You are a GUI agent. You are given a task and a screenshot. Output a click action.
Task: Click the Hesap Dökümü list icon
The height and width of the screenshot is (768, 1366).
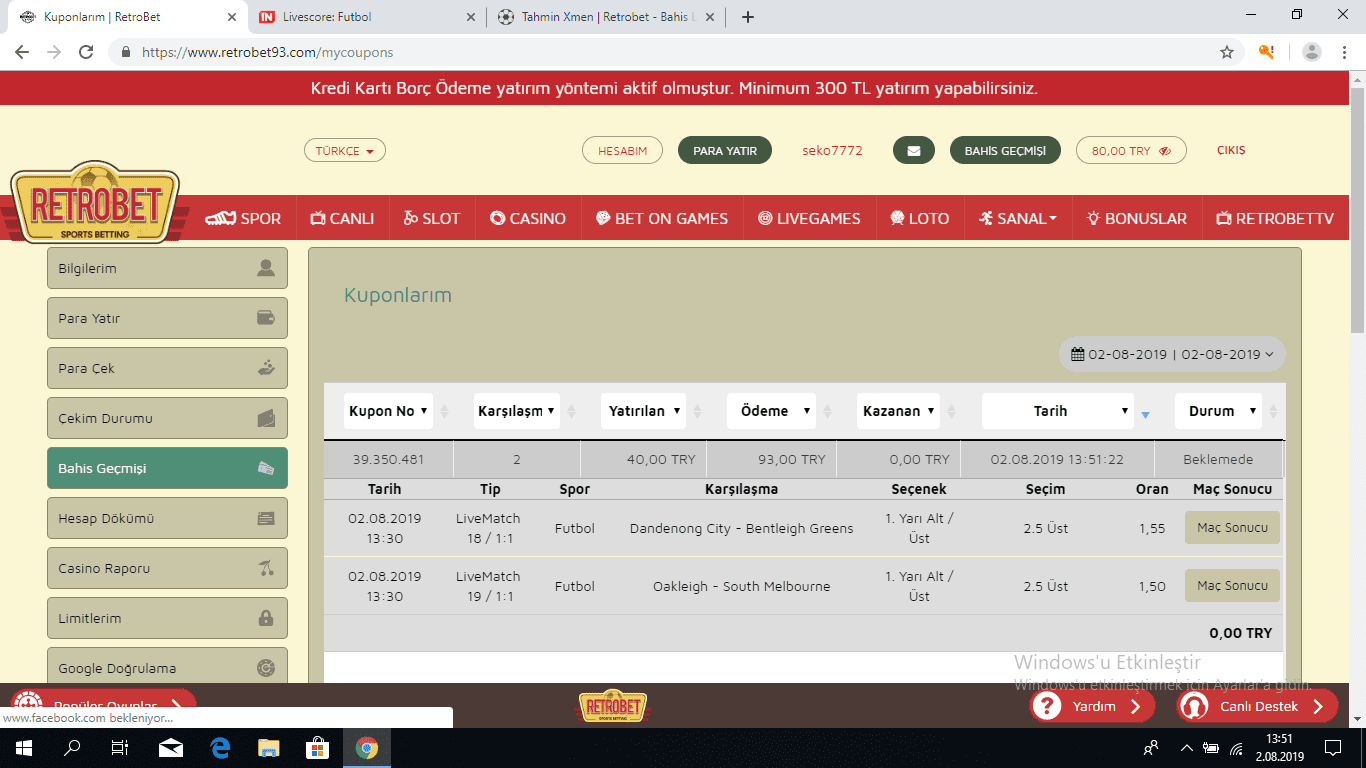(x=265, y=518)
